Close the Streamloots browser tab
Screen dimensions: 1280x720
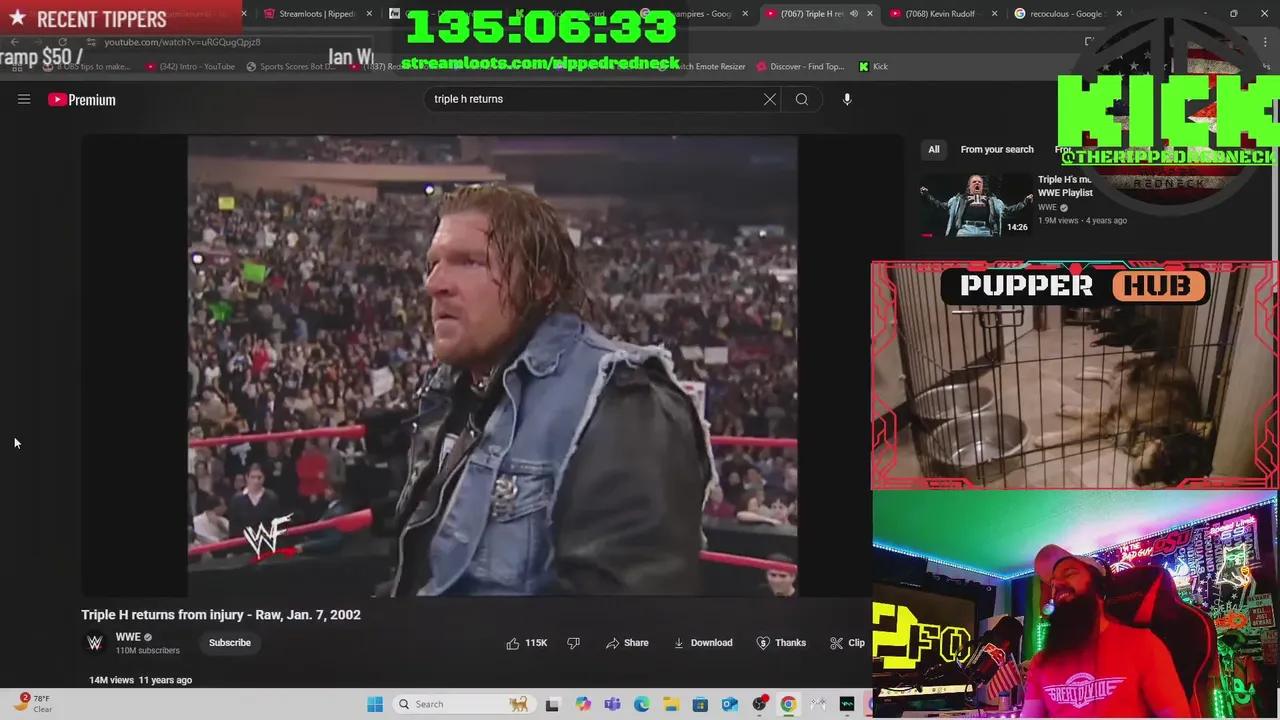click(368, 14)
